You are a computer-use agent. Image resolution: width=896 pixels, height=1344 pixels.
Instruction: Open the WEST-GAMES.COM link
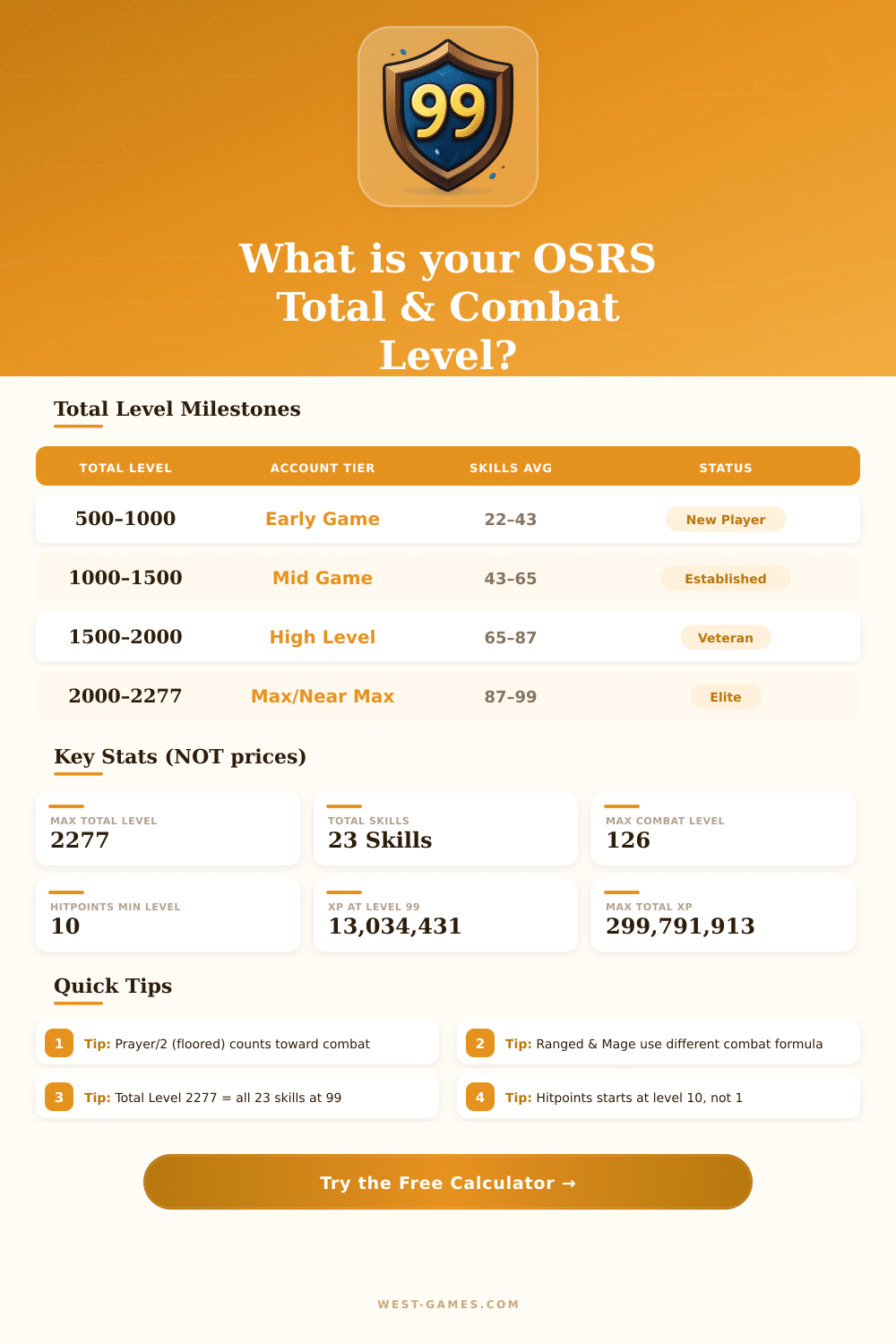[448, 1305]
